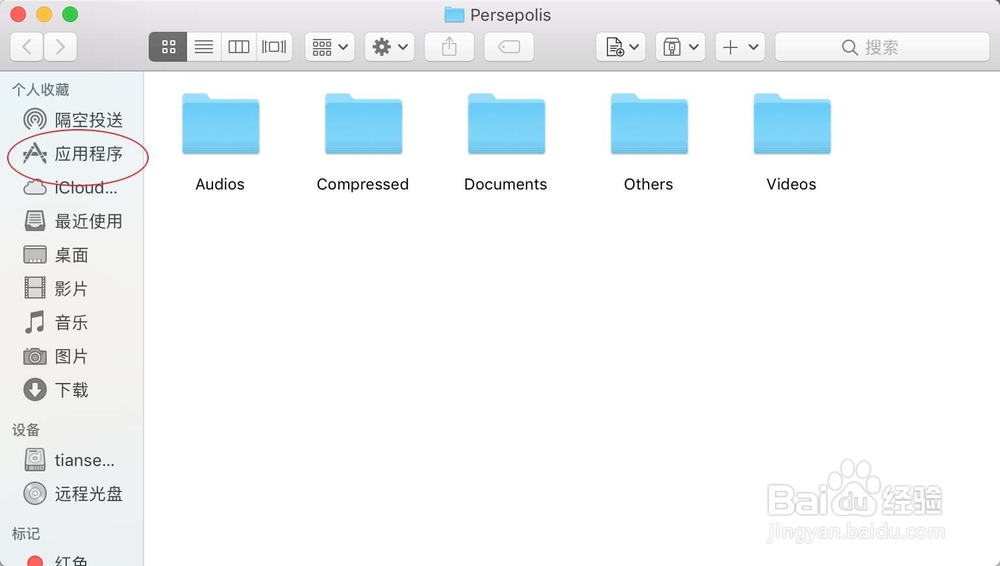Image resolution: width=1000 pixels, height=566 pixels.
Task: Select the Others folder icon
Action: coord(649,124)
